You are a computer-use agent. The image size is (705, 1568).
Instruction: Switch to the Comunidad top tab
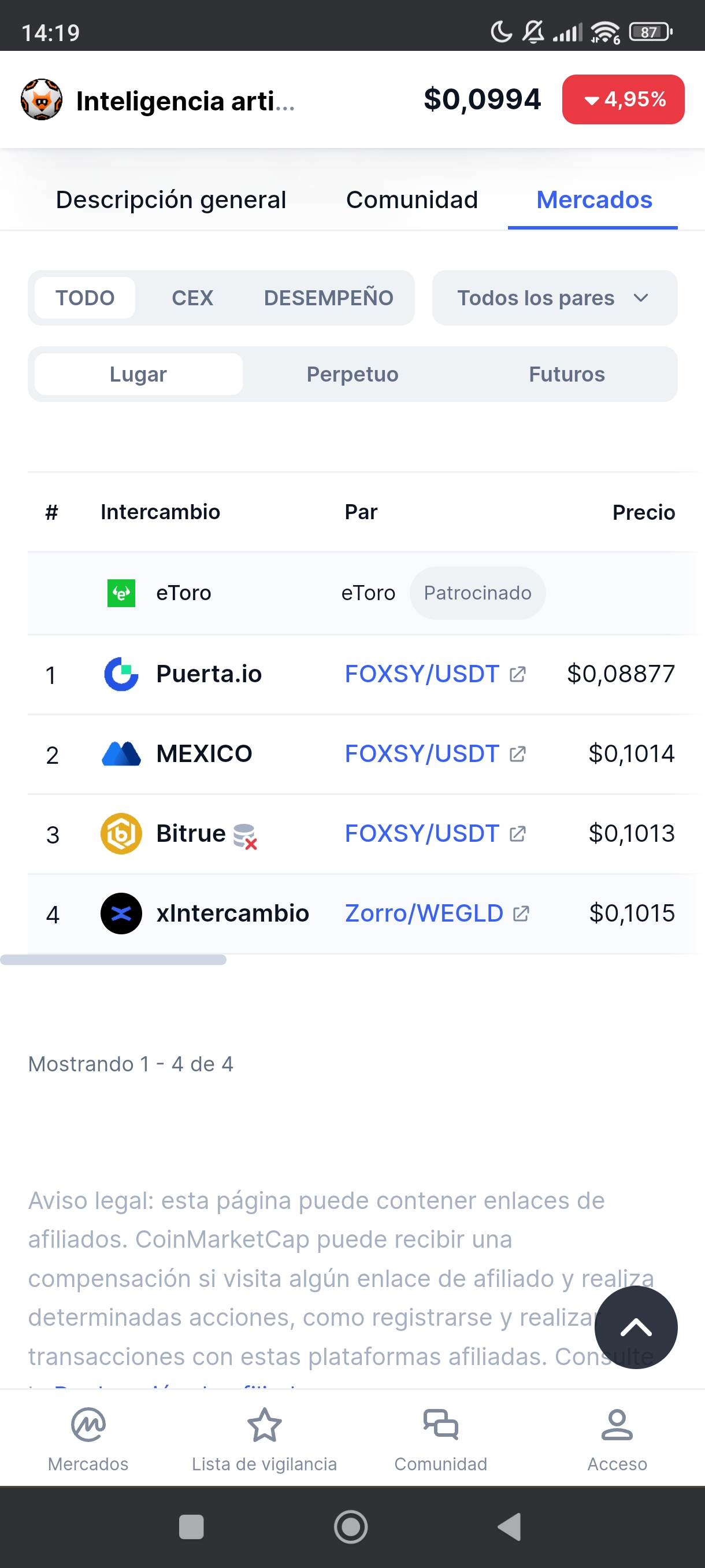[412, 199]
